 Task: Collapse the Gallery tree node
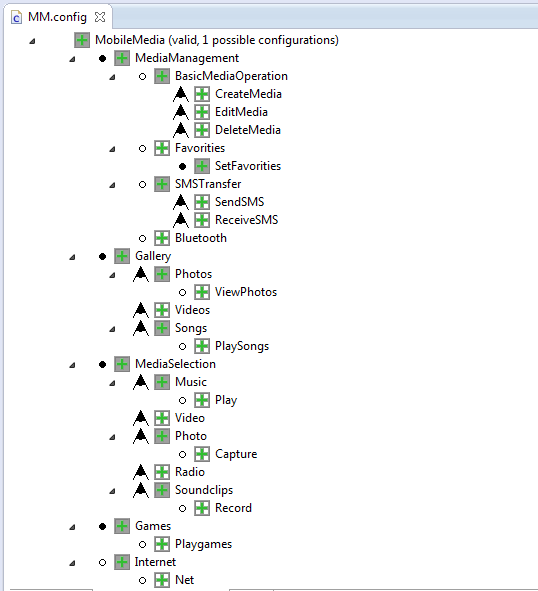pos(72,257)
